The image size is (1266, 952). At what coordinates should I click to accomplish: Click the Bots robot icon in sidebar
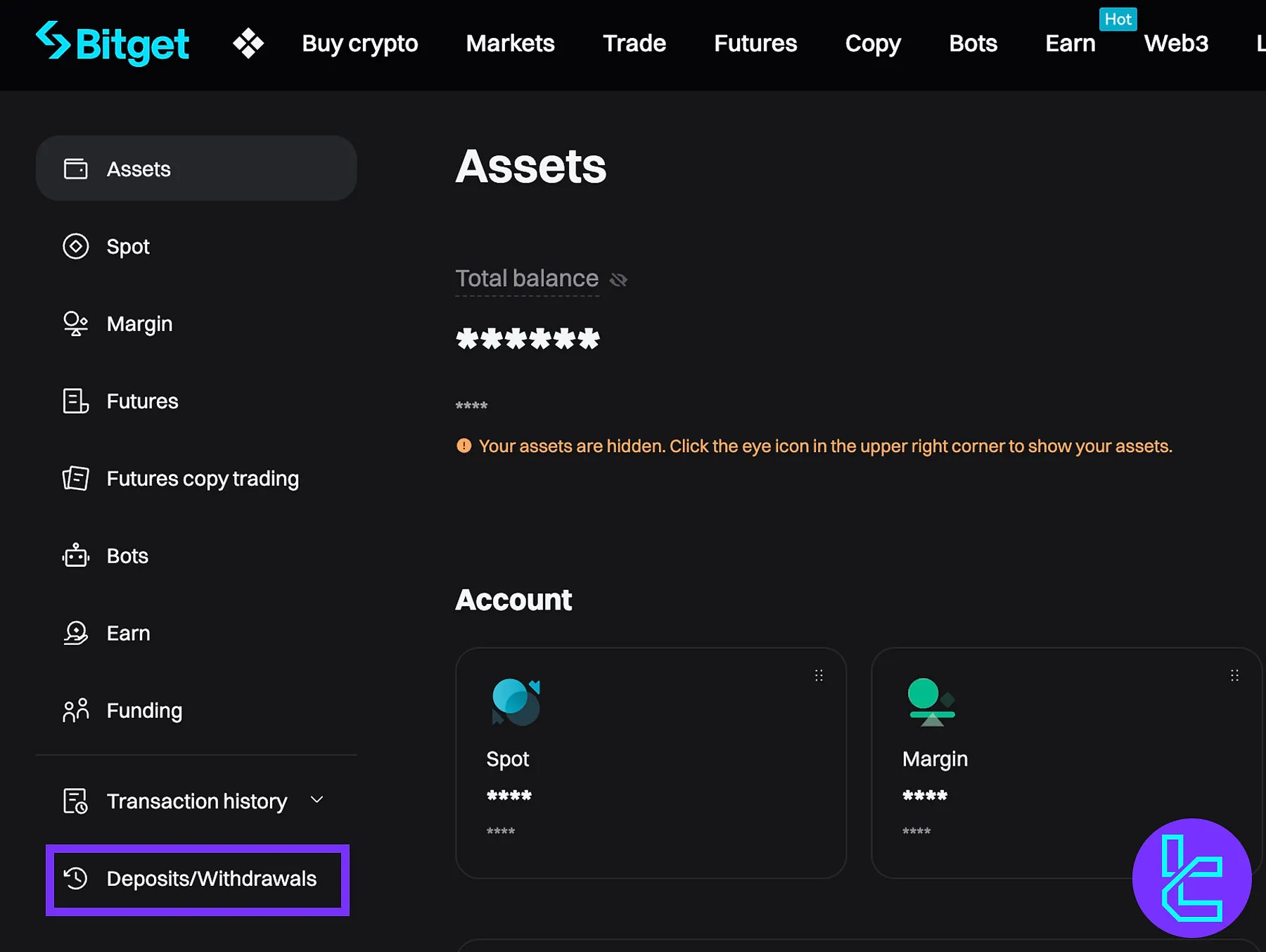click(76, 555)
